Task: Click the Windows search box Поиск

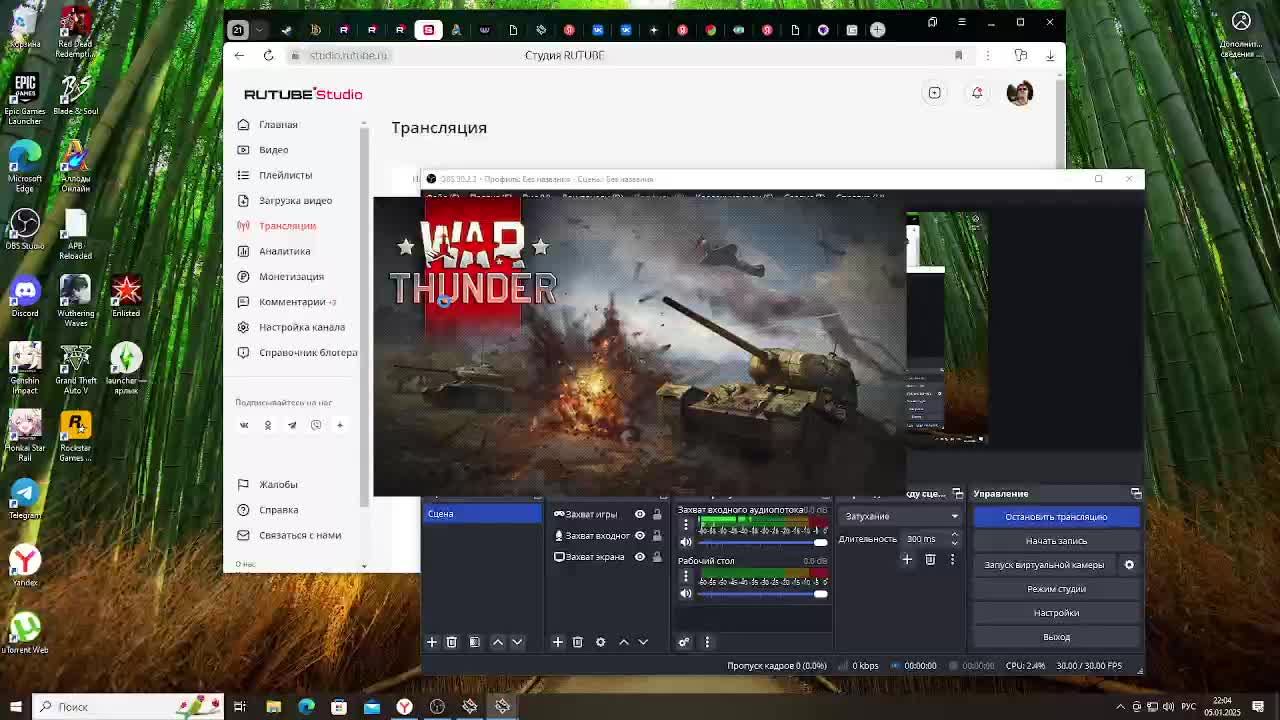Action: coord(127,707)
